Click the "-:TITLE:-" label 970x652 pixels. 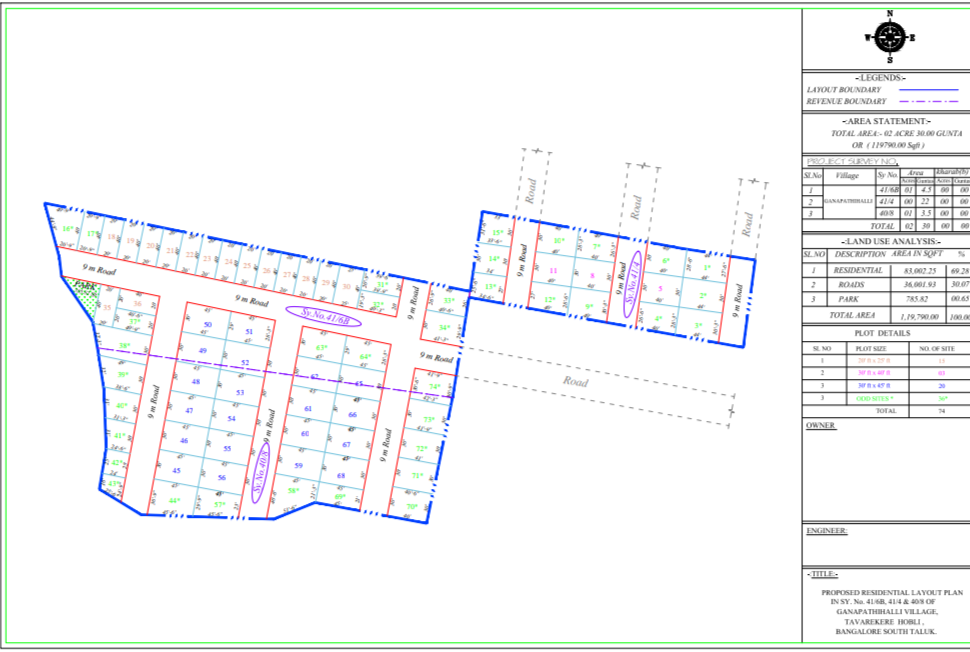[x=823, y=574]
